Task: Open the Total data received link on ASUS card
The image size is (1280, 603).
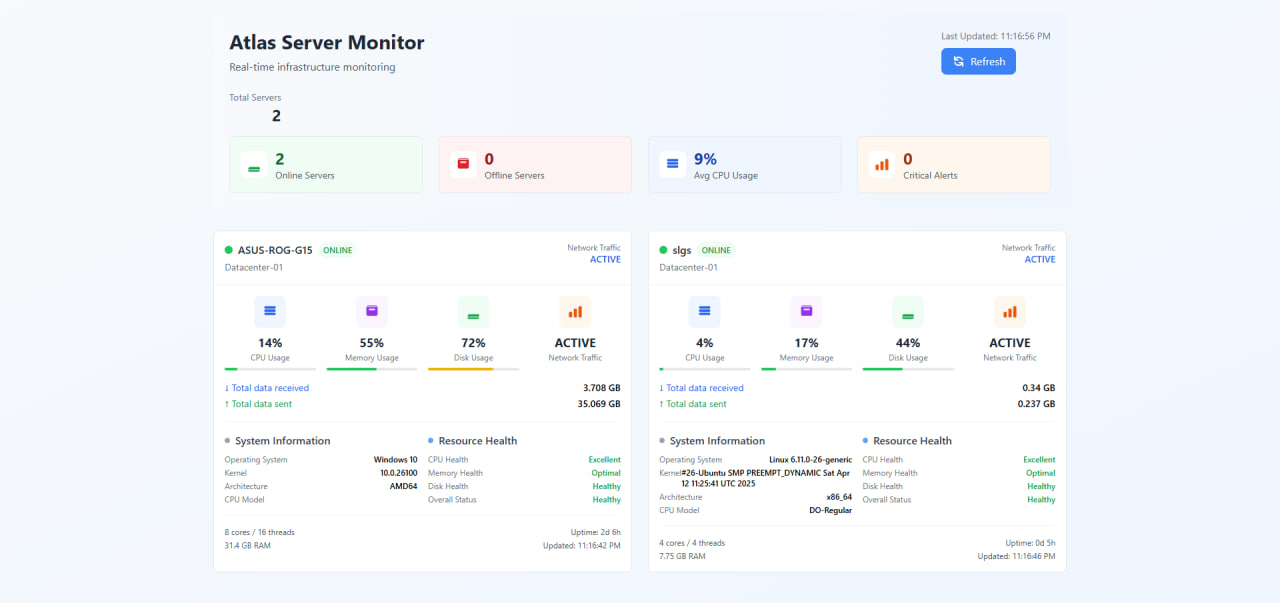Action: tap(267, 388)
